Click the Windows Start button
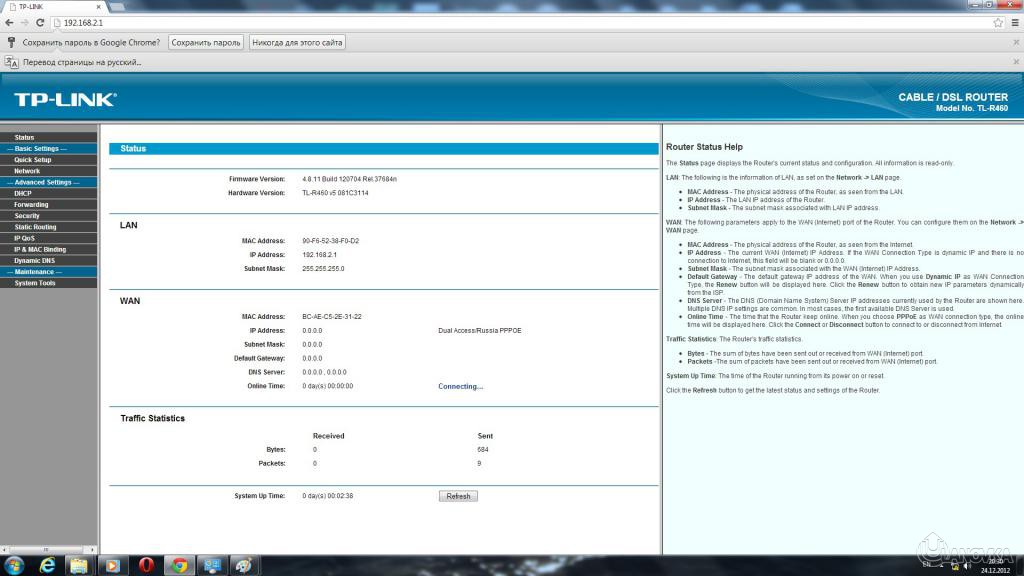The image size is (1024, 576). click(x=14, y=566)
